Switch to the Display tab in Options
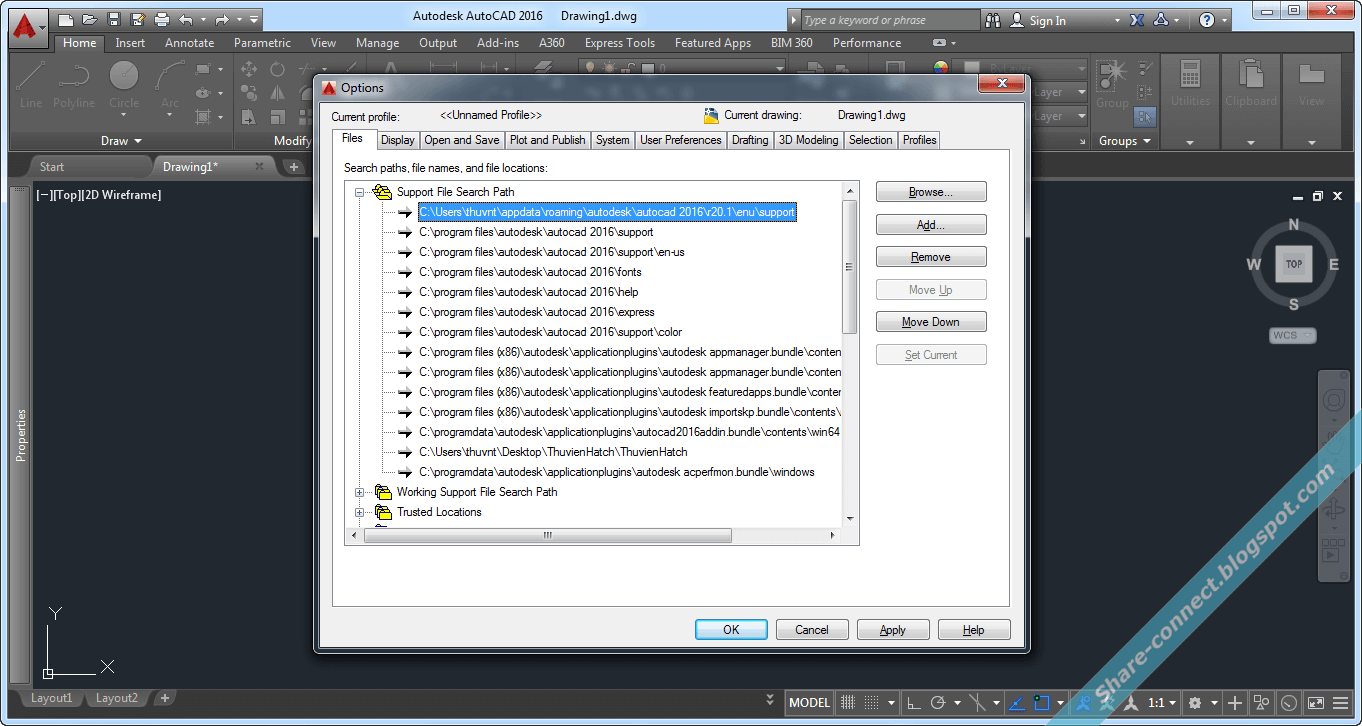 397,140
